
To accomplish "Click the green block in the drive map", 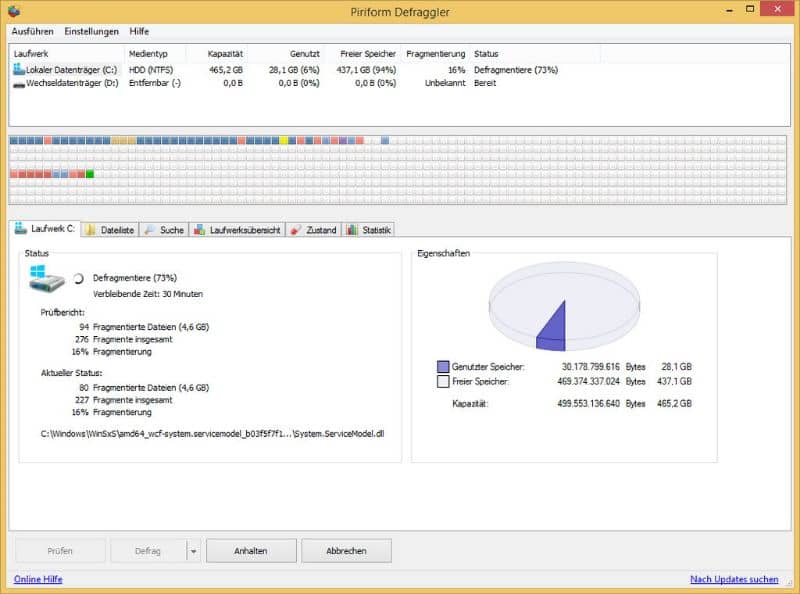I will 90,174.
